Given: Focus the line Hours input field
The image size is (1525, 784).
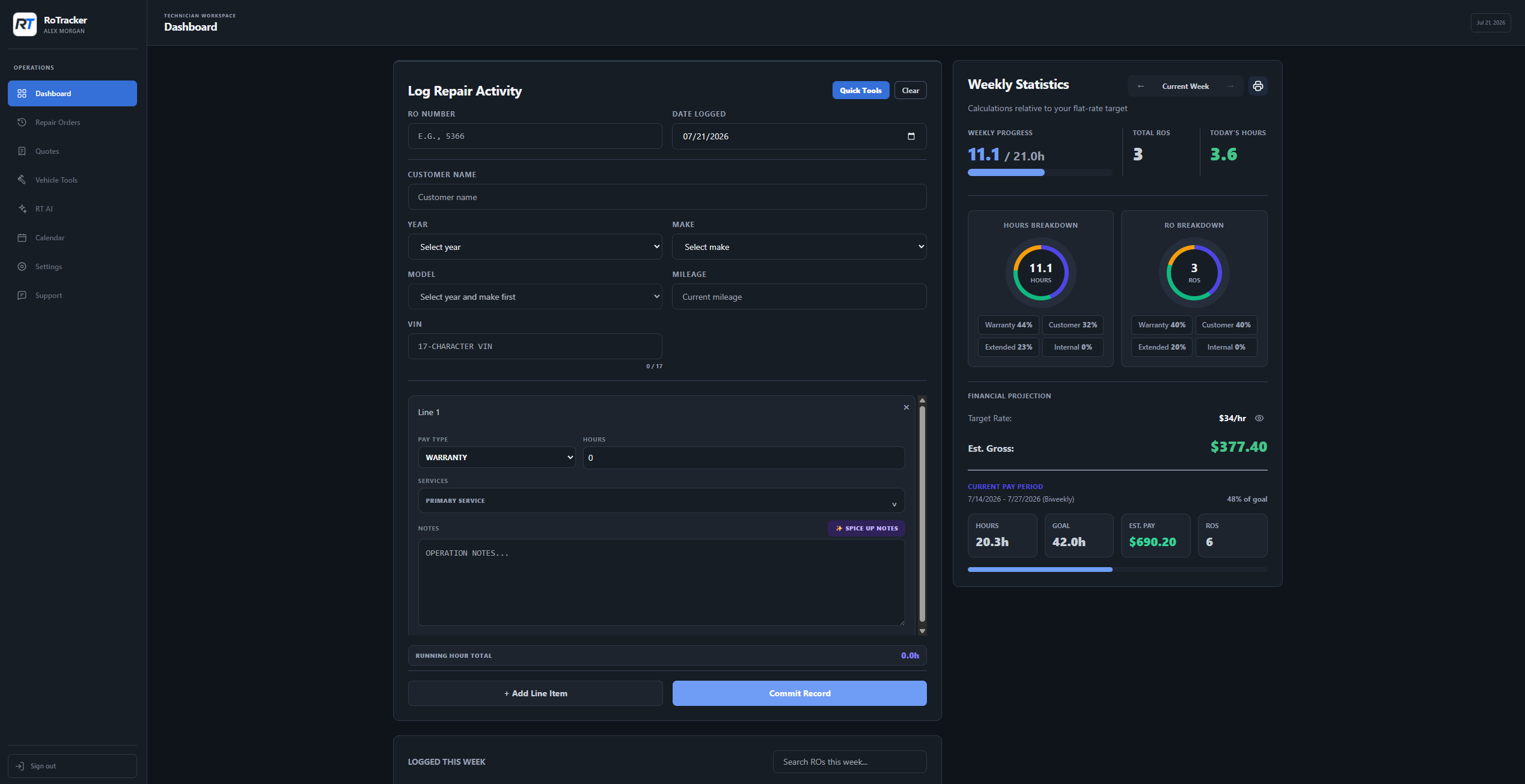Looking at the screenshot, I should (x=744, y=458).
